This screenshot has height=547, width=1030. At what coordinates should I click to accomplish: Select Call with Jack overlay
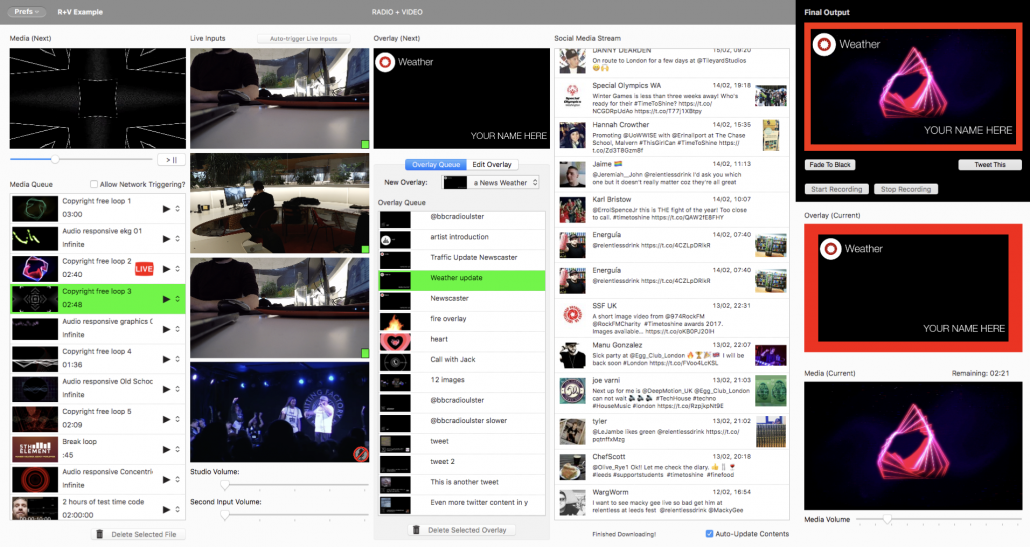click(462, 362)
